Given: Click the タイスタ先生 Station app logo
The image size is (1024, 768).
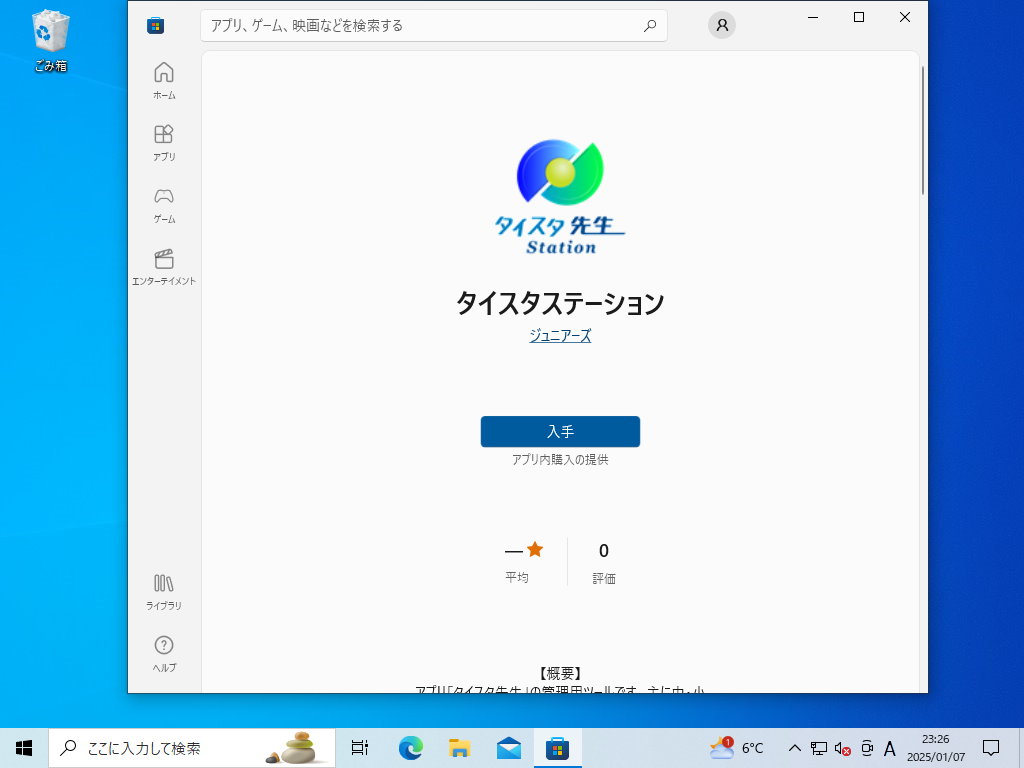Looking at the screenshot, I should click(x=560, y=197).
